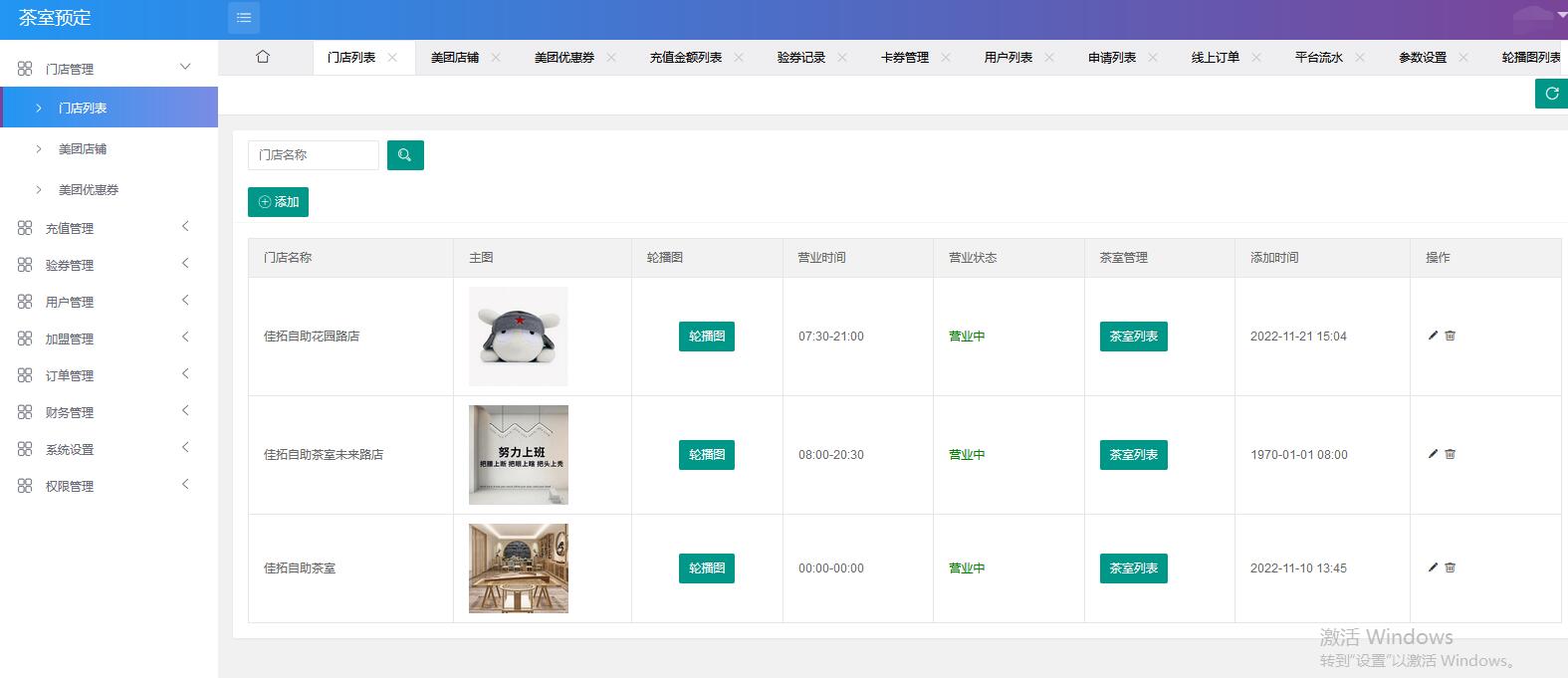Expand the 订单管理 menu

185,374
